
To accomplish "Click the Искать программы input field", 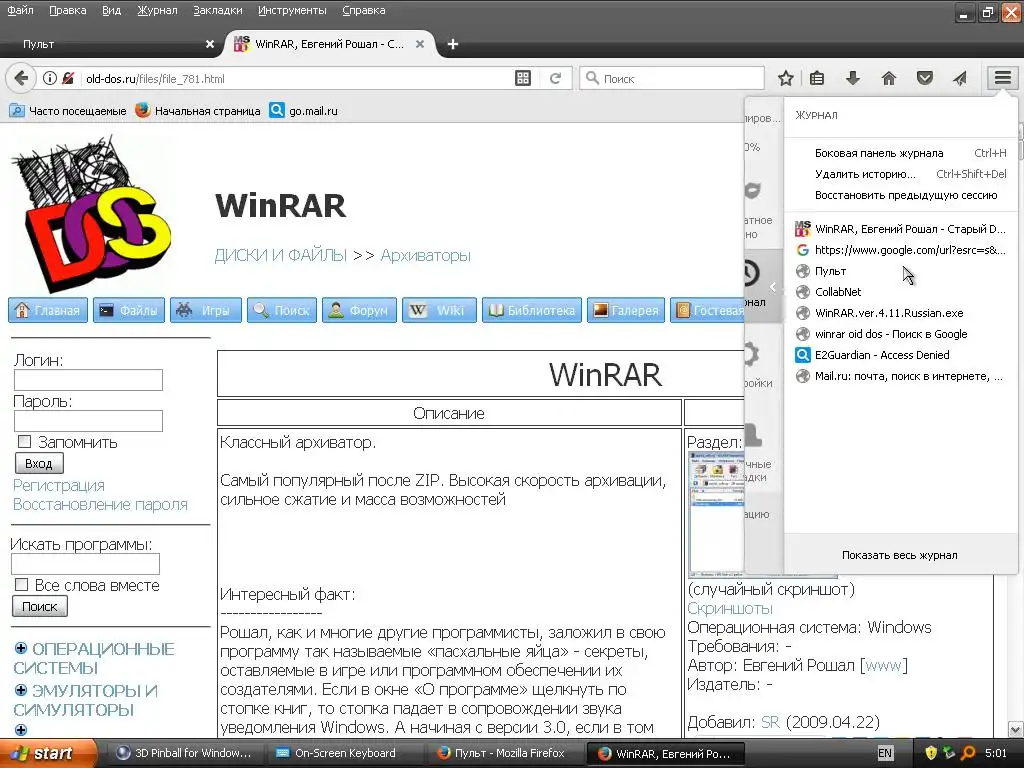I will (x=86, y=564).
